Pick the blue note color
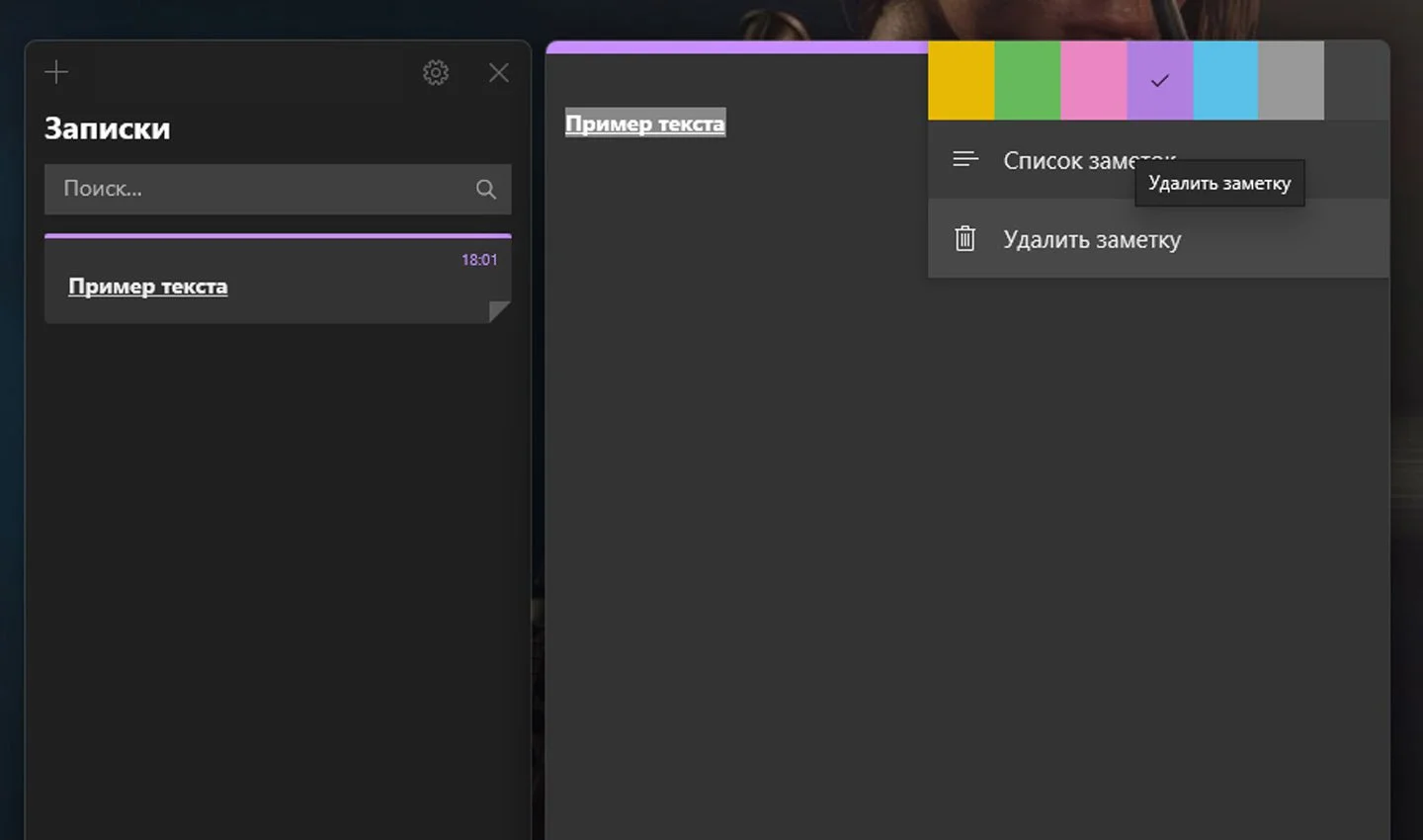1423x840 pixels. (1225, 80)
